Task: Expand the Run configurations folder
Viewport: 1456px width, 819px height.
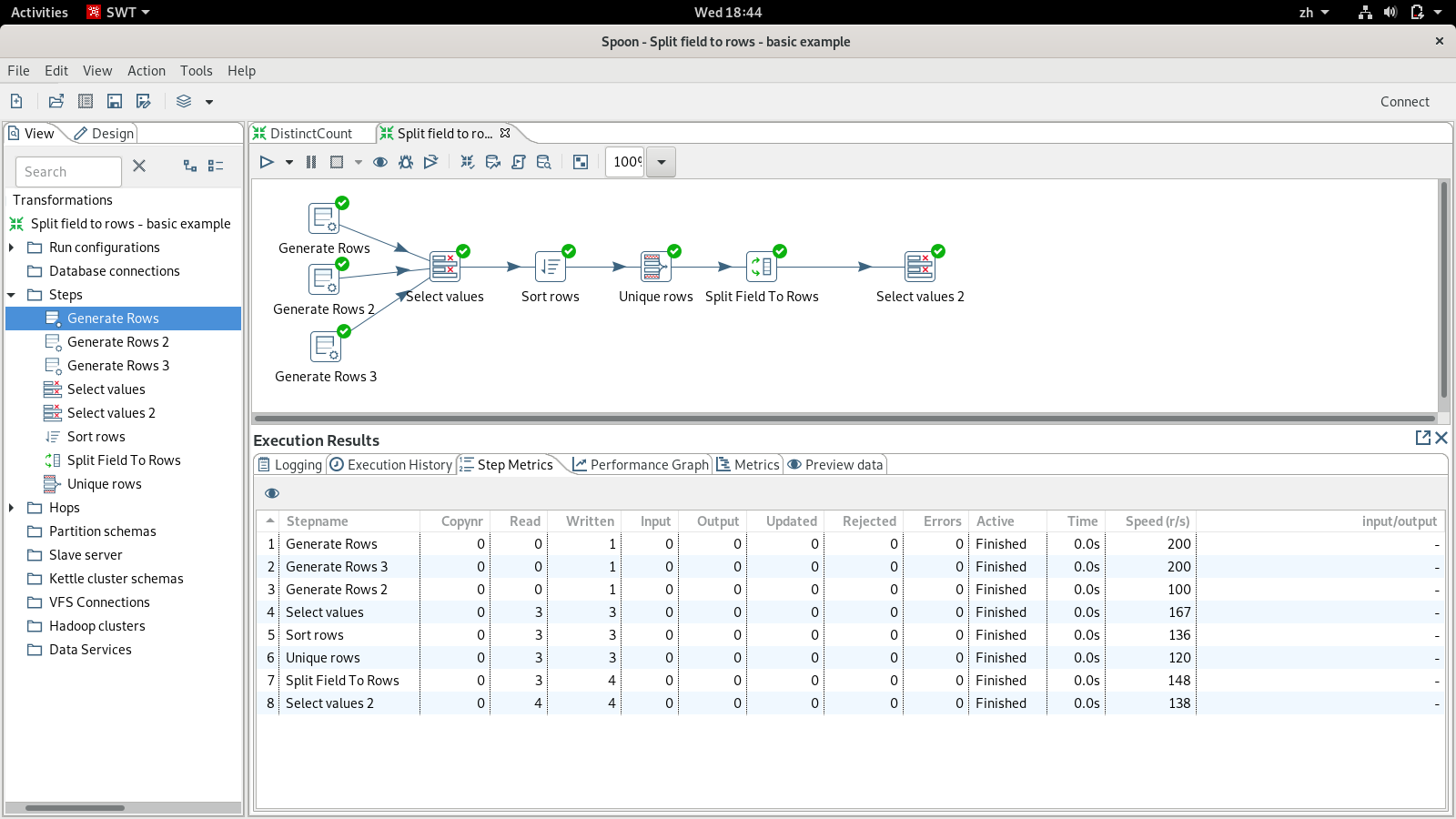Action: click(12, 248)
